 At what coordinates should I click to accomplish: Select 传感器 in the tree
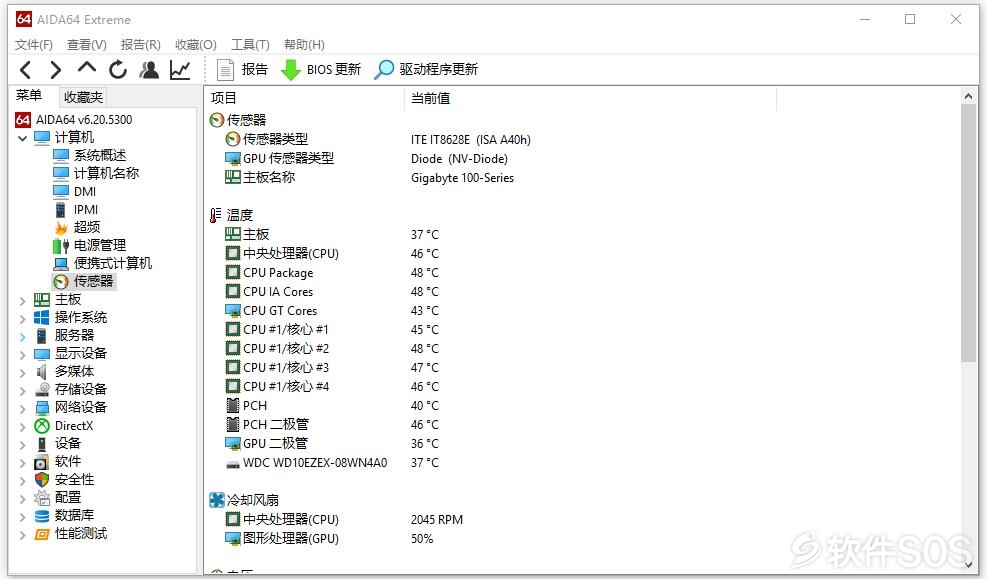point(84,281)
